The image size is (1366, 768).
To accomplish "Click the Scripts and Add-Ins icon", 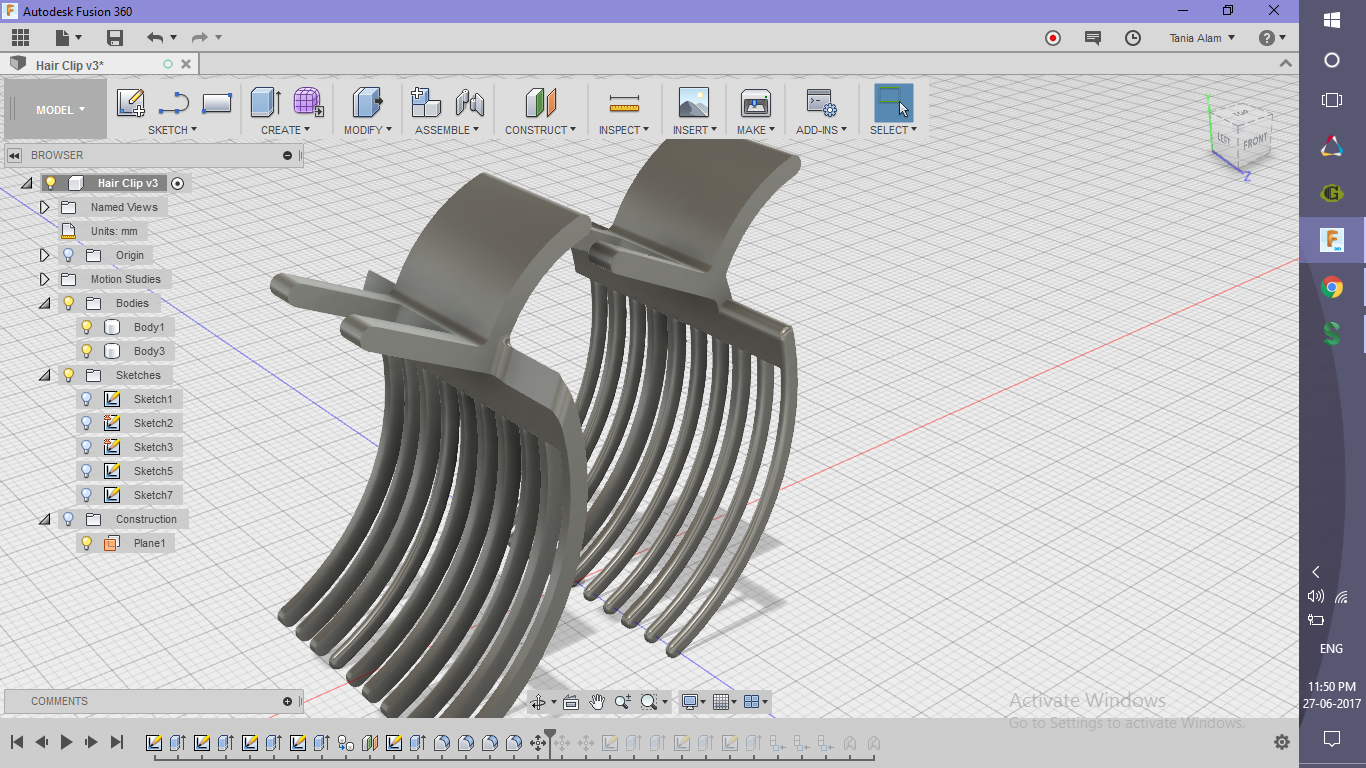I will pos(822,103).
